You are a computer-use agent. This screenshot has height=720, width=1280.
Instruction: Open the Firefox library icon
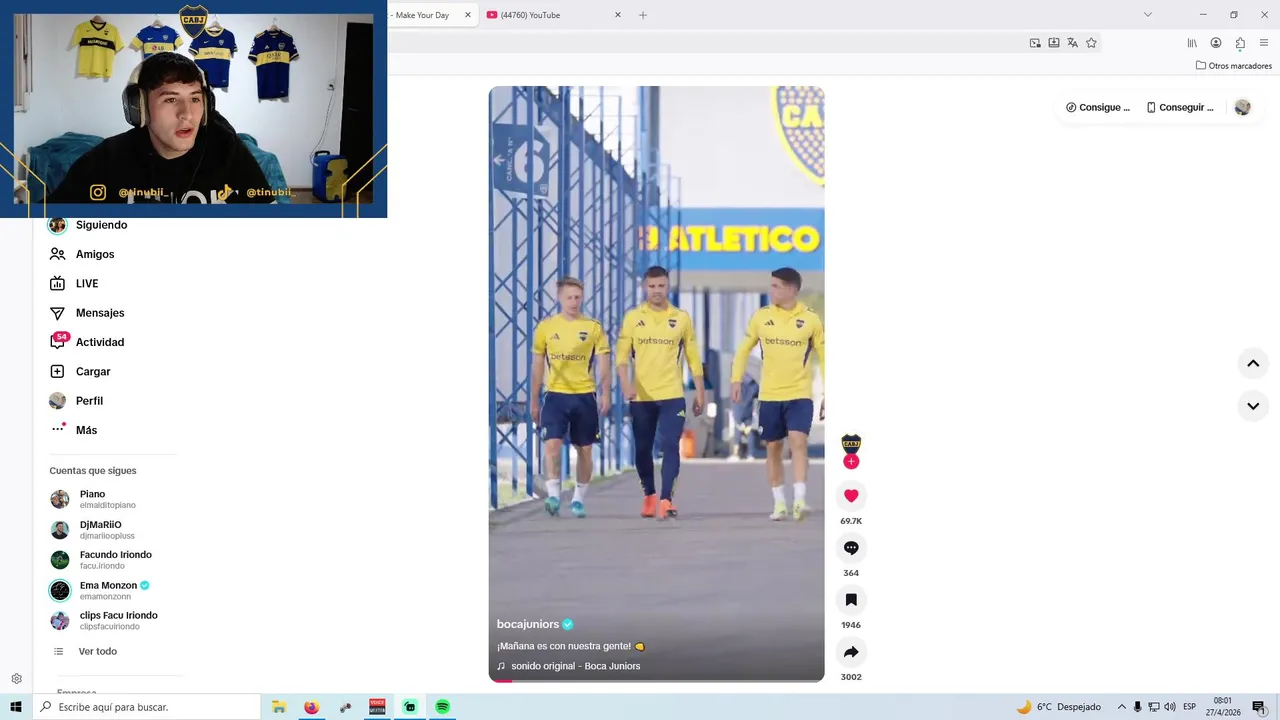(x=1192, y=43)
